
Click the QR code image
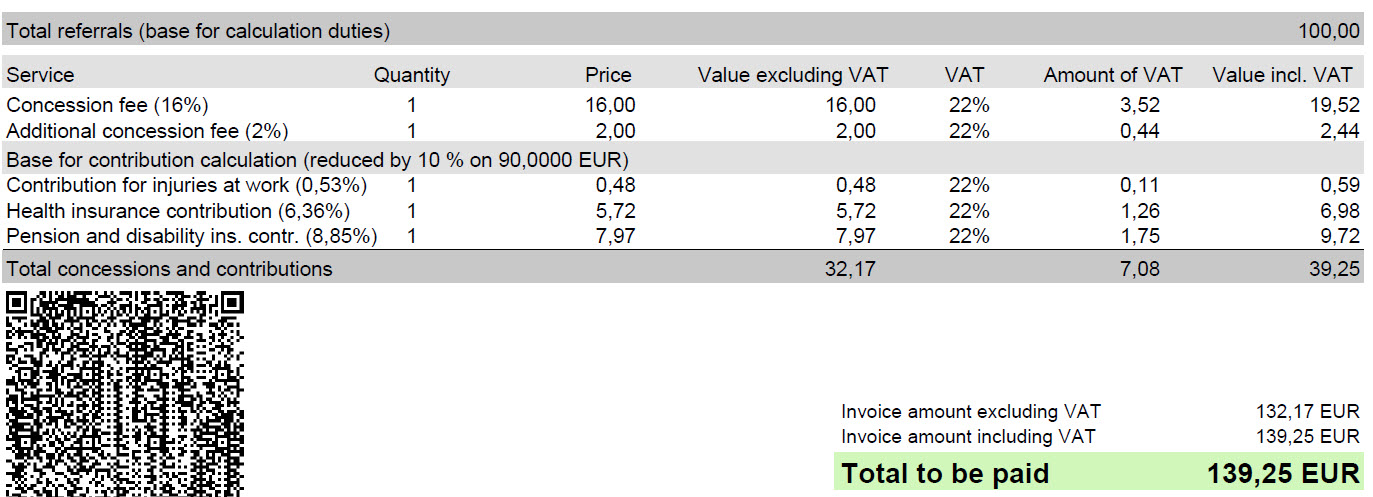124,393
